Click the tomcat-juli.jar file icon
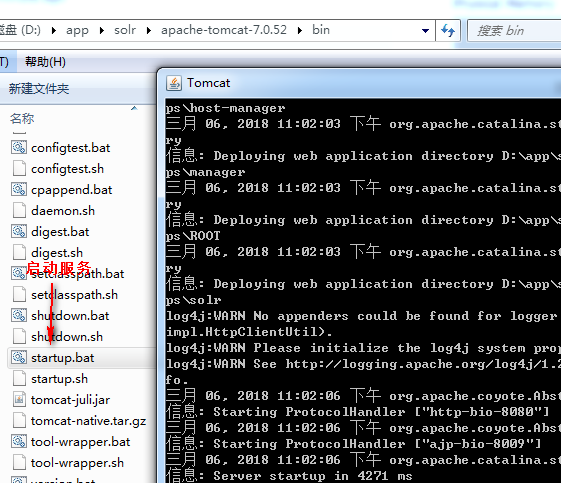 [19, 400]
